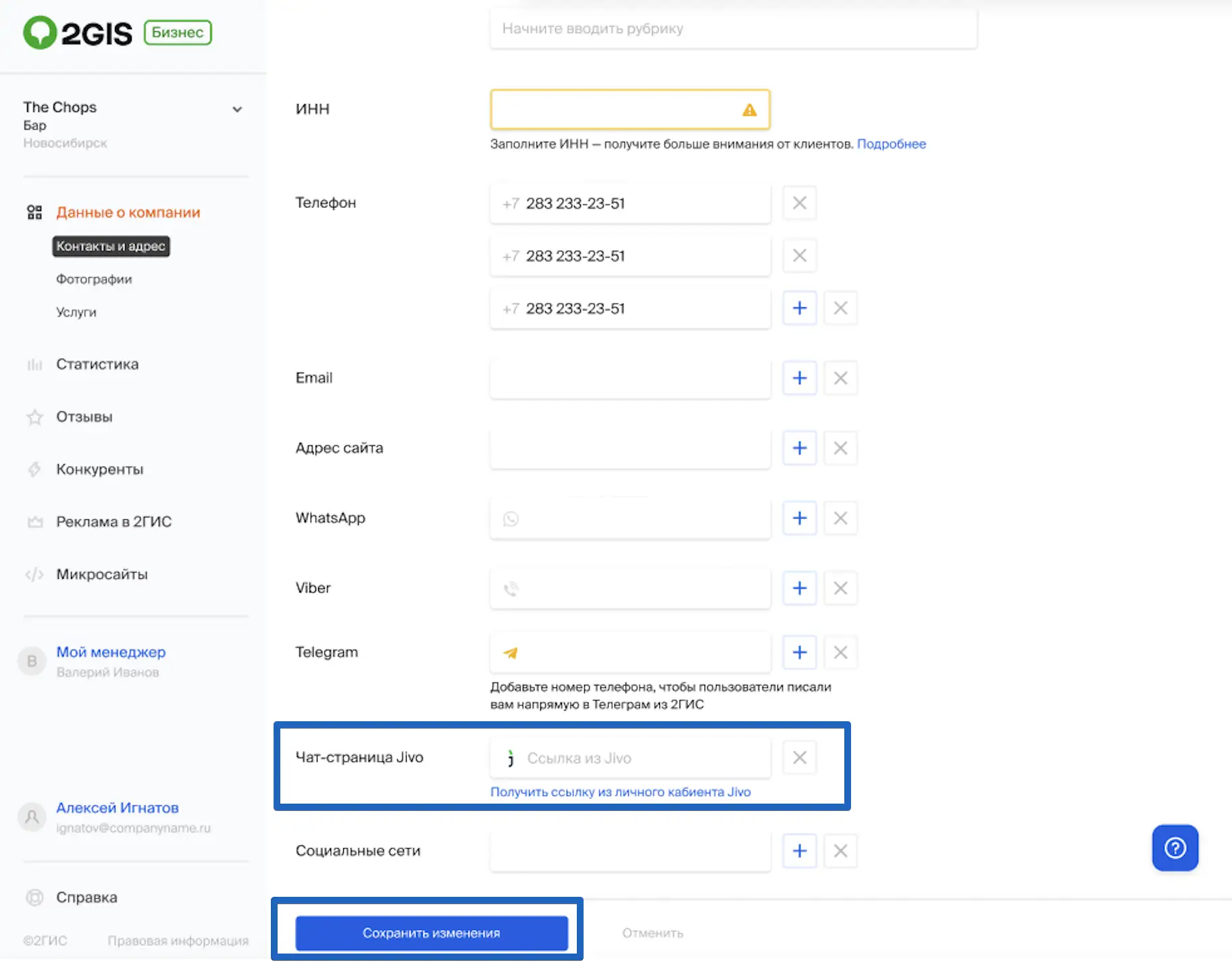Clear the Viber field with its X icon
The height and width of the screenshot is (963, 1232).
click(840, 588)
